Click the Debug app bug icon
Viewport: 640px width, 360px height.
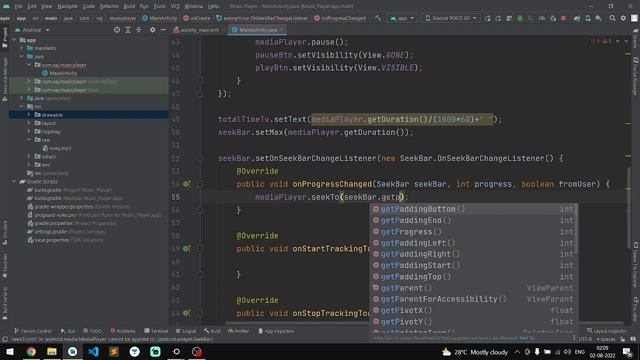click(x=520, y=18)
